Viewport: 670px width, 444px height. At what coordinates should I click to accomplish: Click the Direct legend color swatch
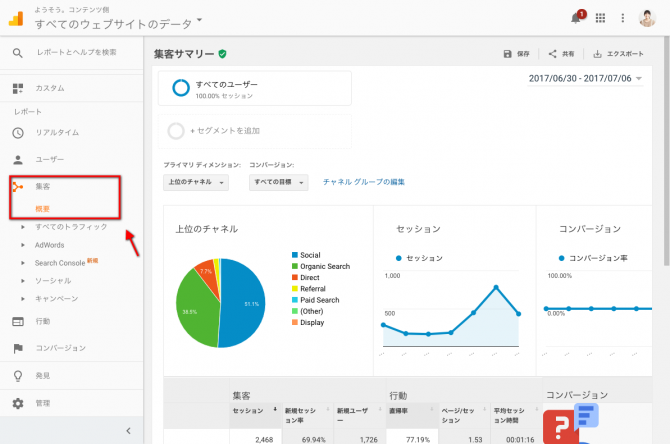[295, 277]
